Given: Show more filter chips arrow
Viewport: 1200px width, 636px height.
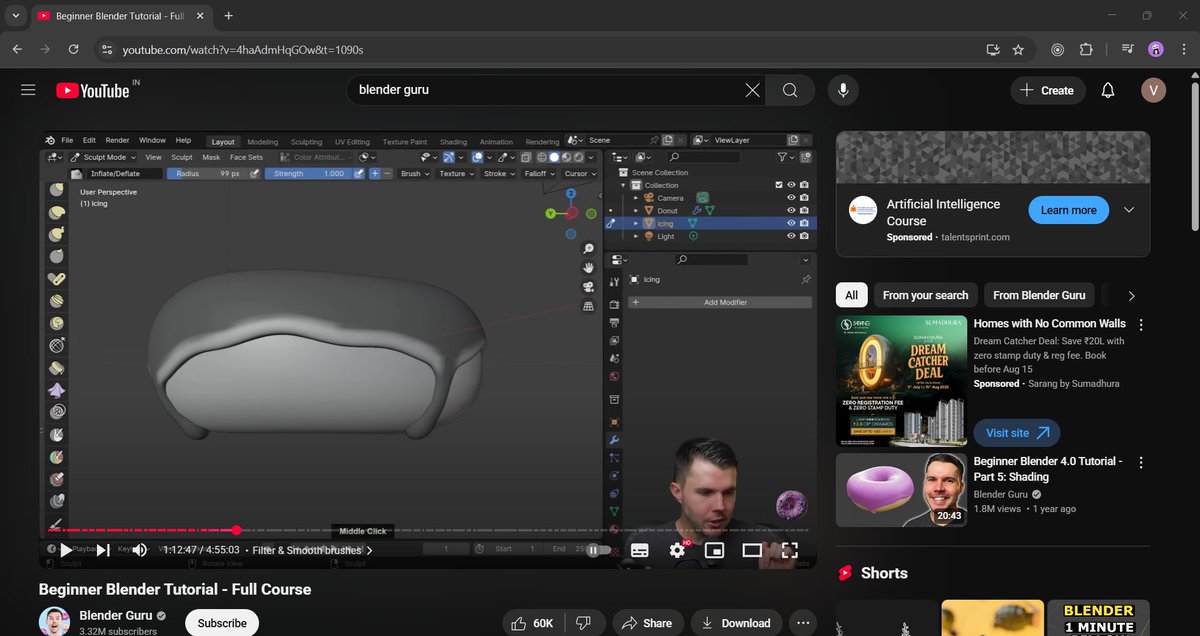Looking at the screenshot, I should point(1131,295).
